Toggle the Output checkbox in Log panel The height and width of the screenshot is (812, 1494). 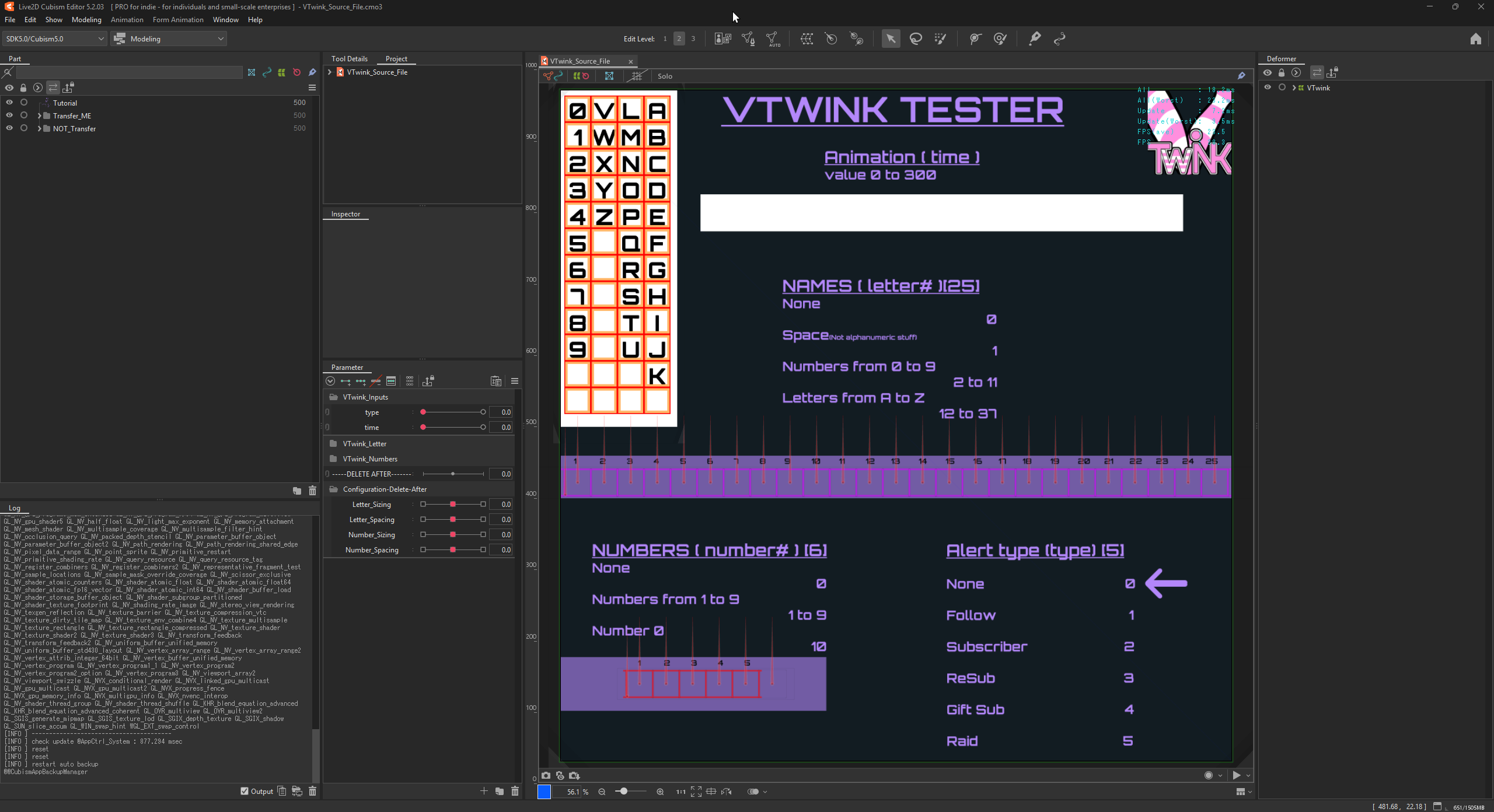click(x=245, y=791)
